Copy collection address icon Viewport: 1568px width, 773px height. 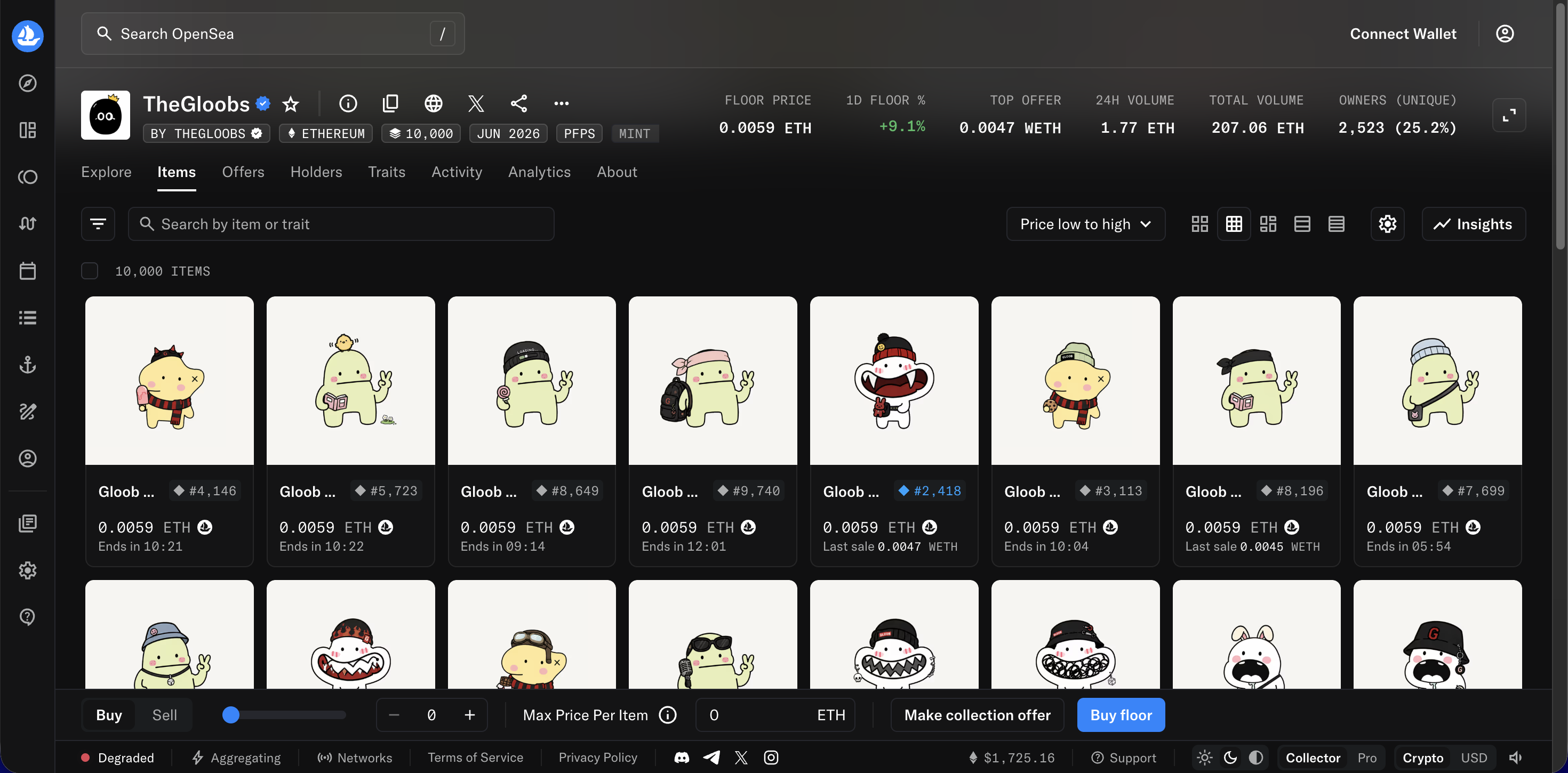click(x=391, y=103)
